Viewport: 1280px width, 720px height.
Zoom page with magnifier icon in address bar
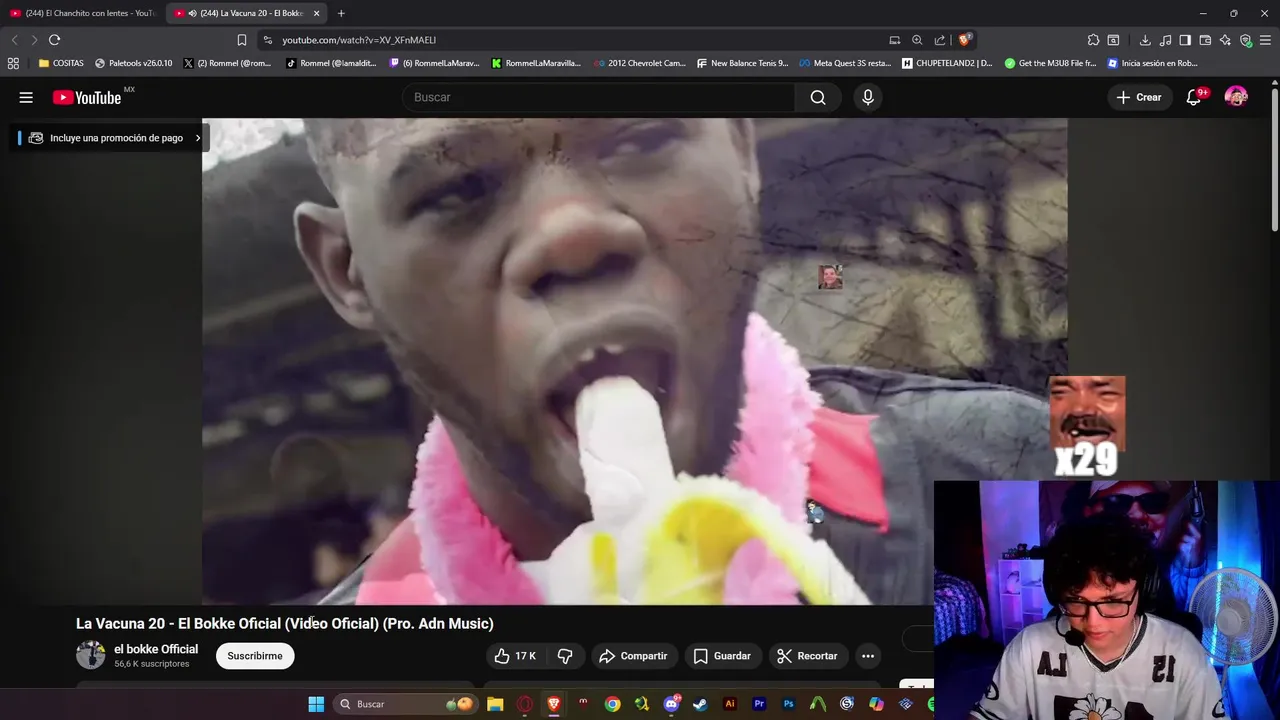point(917,40)
